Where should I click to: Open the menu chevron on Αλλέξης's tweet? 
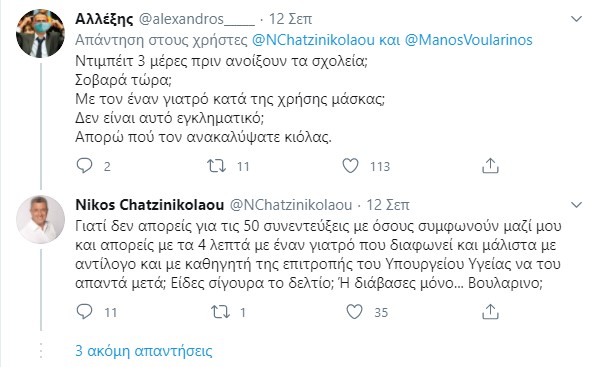pyautogui.click(x=577, y=19)
